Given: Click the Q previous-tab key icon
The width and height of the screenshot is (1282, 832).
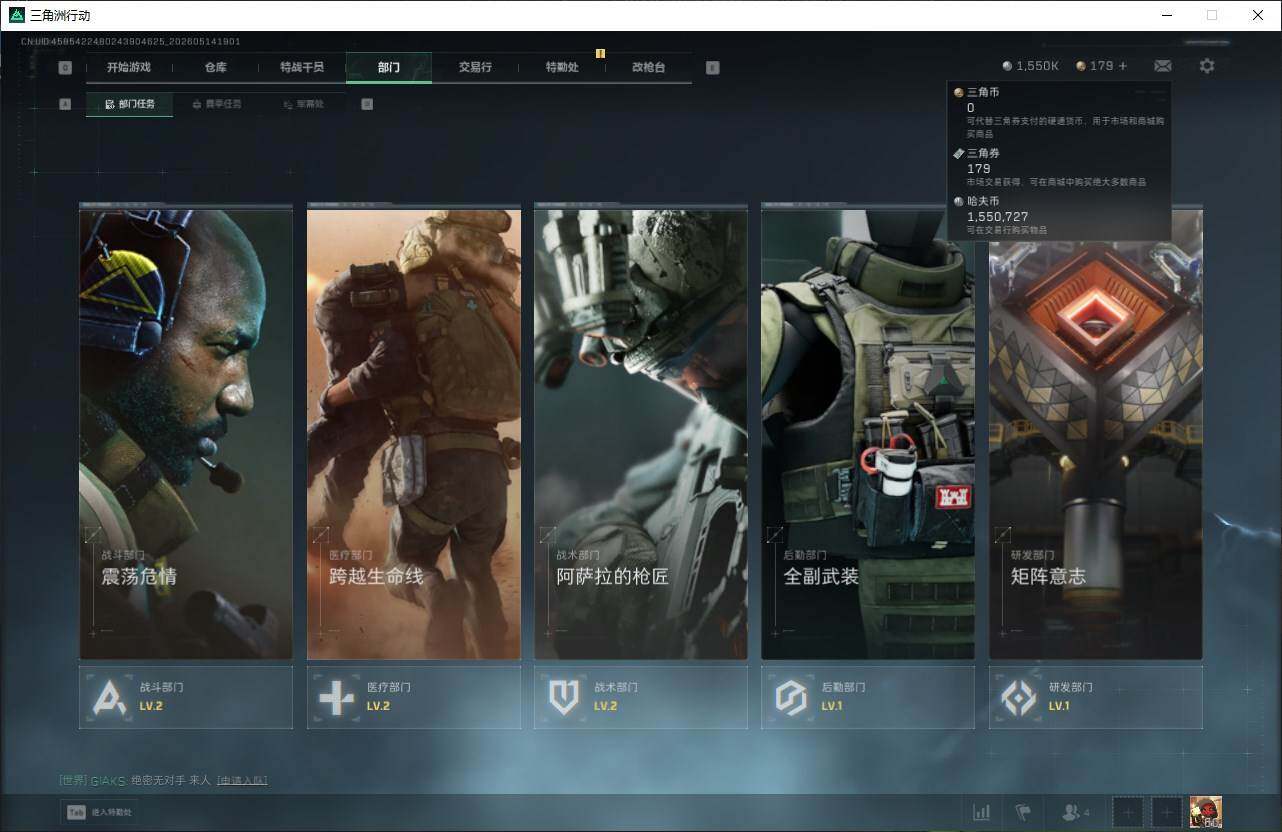Looking at the screenshot, I should click(65, 68).
